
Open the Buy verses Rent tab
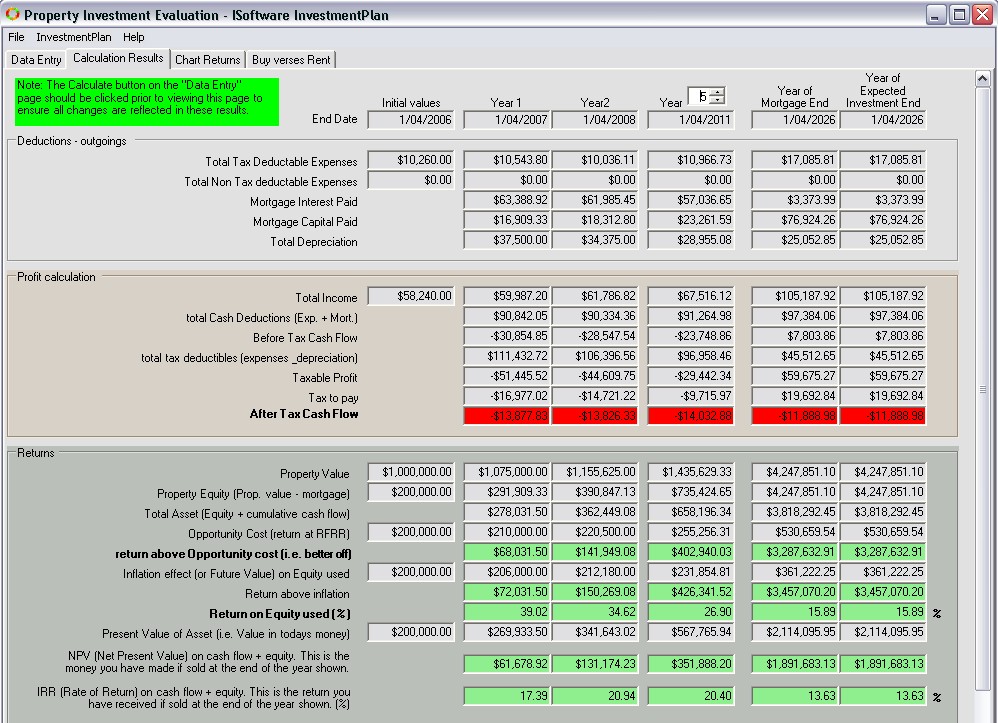291,60
